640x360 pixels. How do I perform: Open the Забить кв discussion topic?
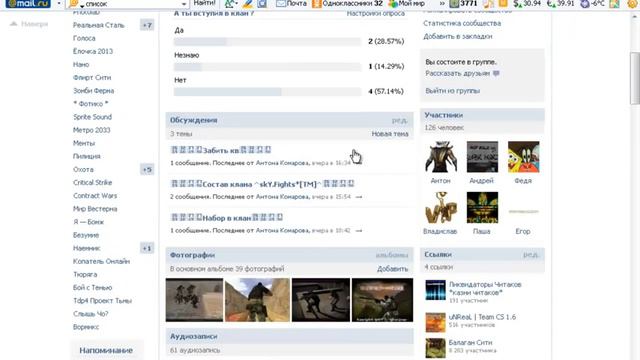pyautogui.click(x=220, y=150)
